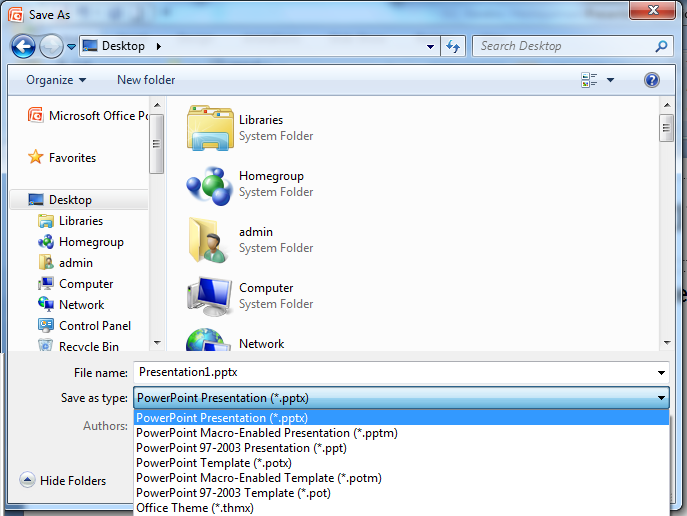Expand the arrow after Desktop in address bar
This screenshot has width=687, height=516.
pyautogui.click(x=159, y=46)
